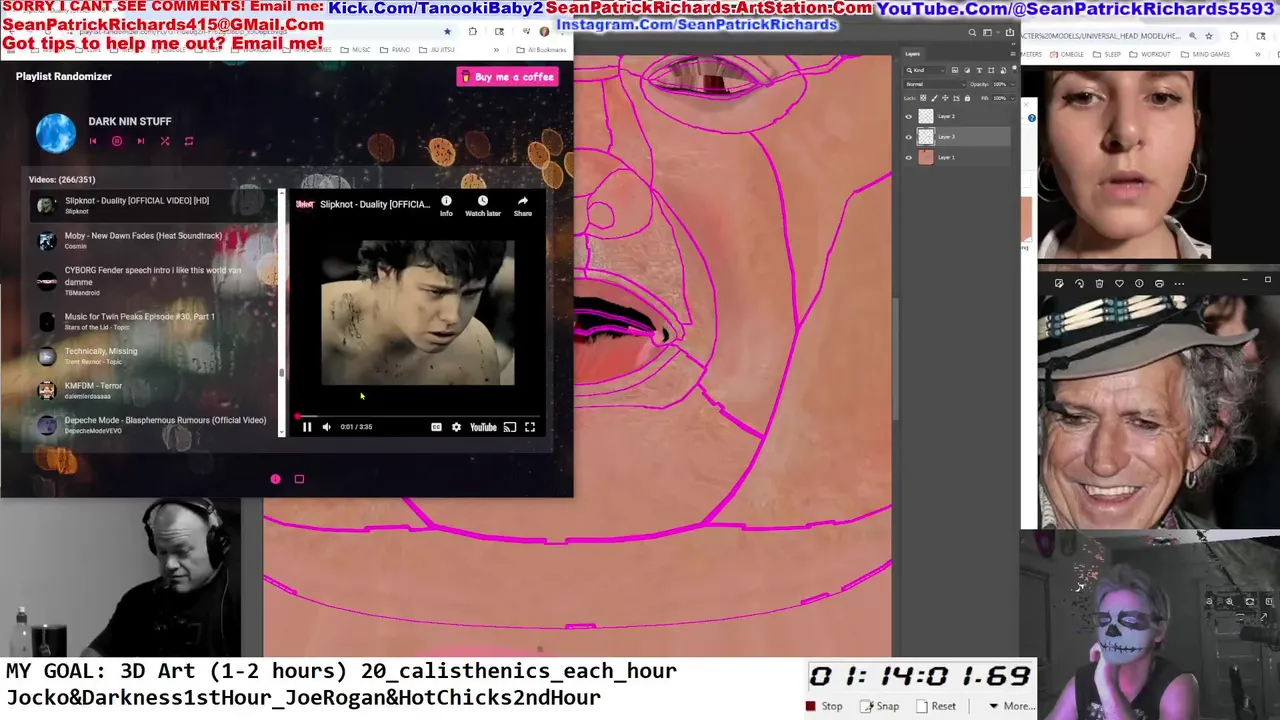
Task: Open the stopwatch More dropdown
Action: pyautogui.click(x=1011, y=706)
